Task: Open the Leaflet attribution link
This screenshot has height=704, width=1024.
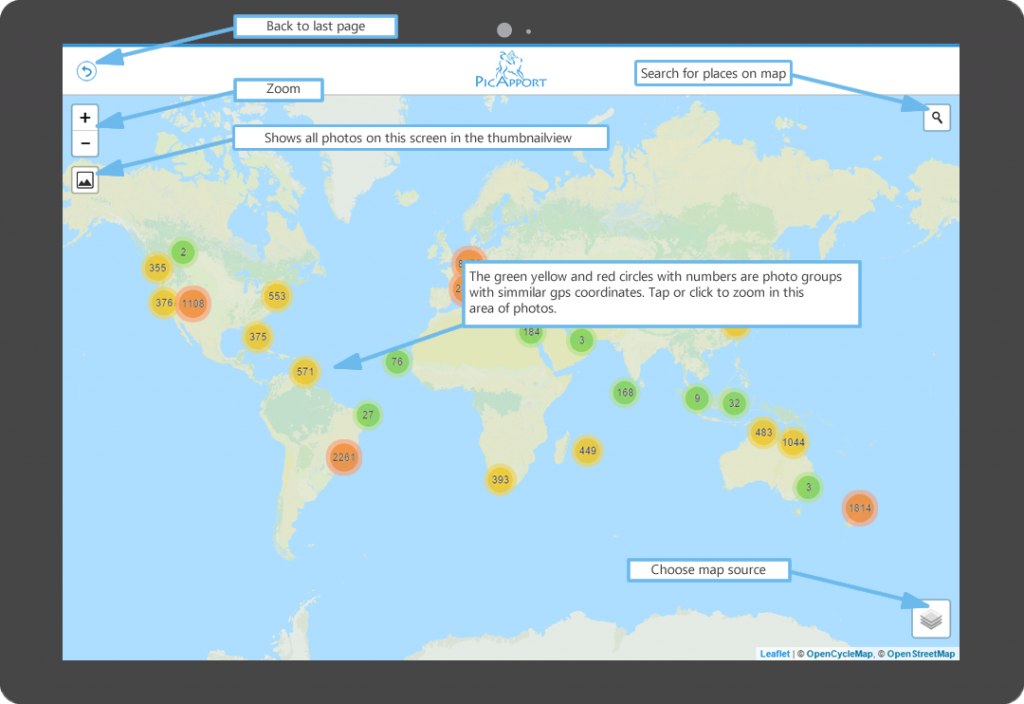Action: [x=774, y=654]
